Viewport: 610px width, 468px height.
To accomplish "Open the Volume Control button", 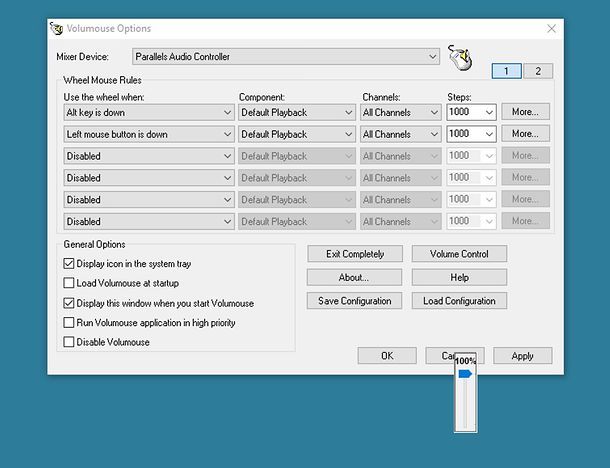I will [460, 254].
